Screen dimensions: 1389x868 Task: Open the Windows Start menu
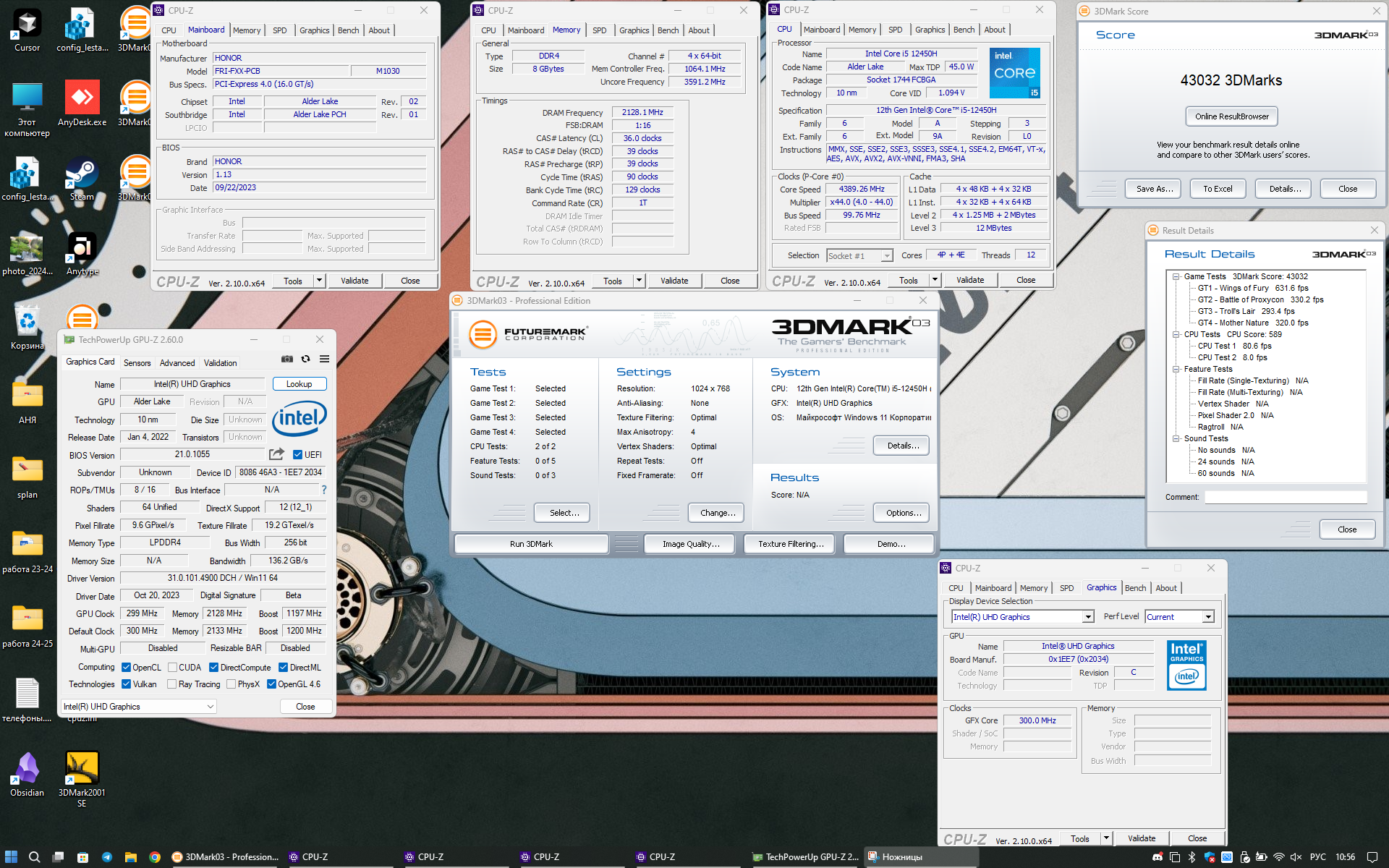[x=11, y=856]
